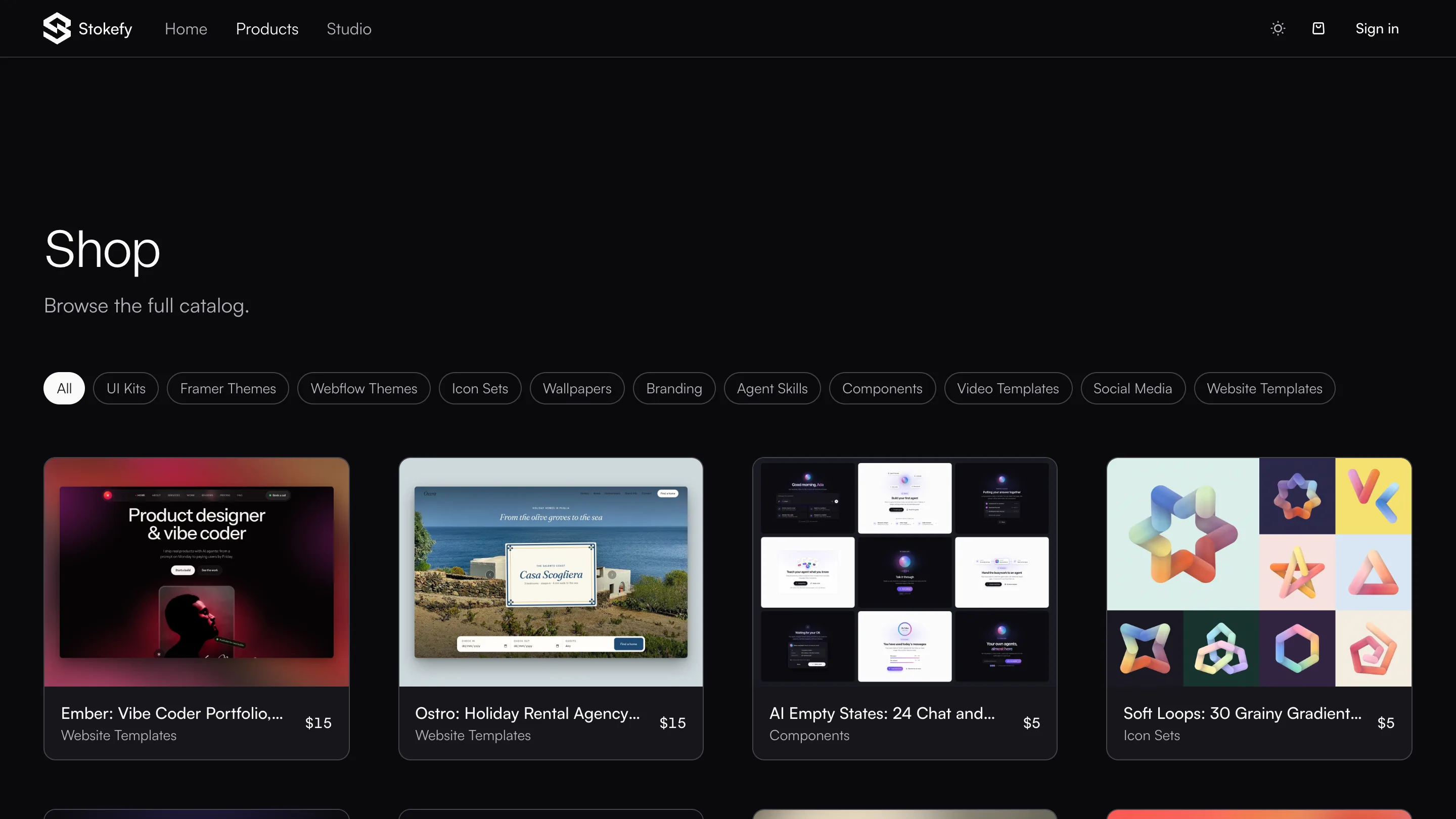Click Icon Sets label under Soft Loops
Screen dimensions: 1456x819
(1152, 736)
